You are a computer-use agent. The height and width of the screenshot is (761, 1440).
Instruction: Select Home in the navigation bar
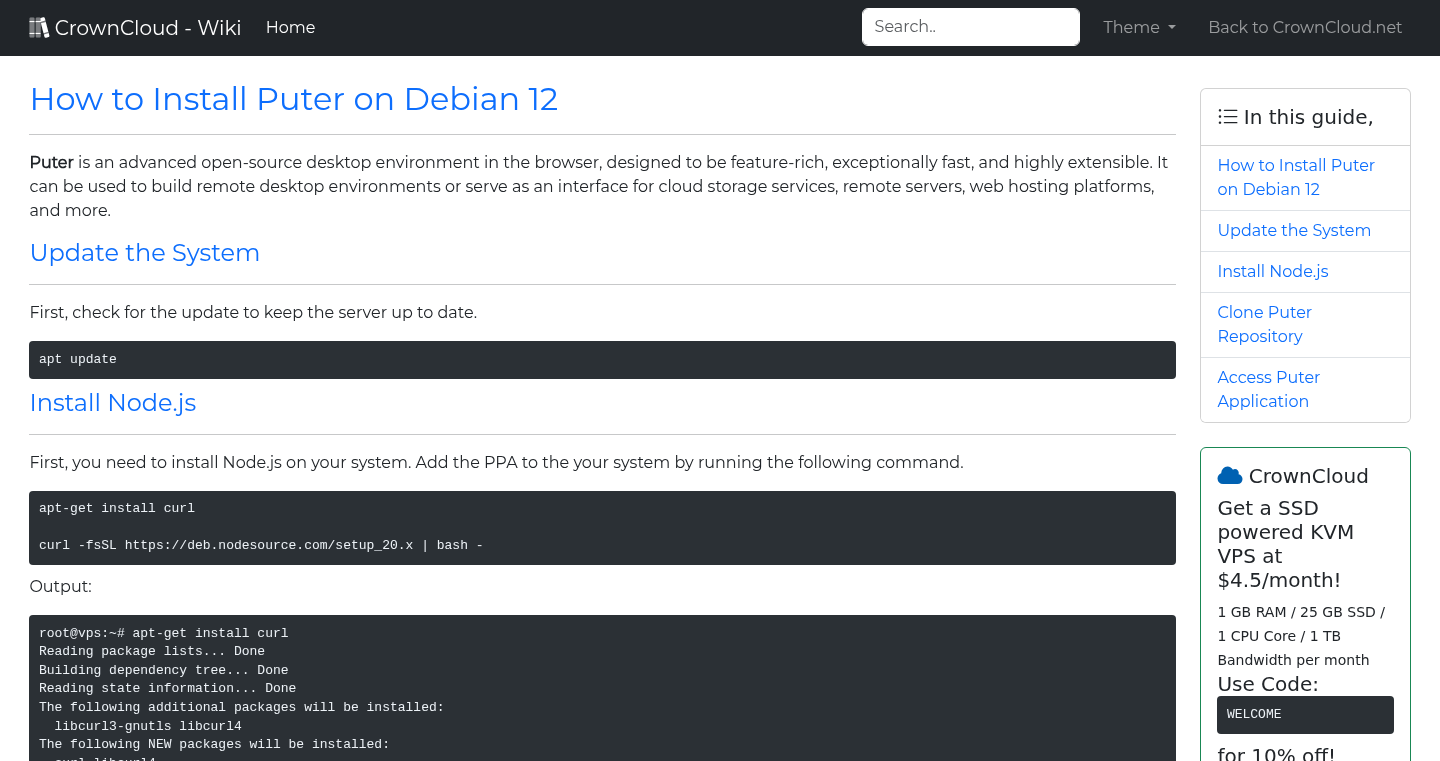tap(290, 27)
